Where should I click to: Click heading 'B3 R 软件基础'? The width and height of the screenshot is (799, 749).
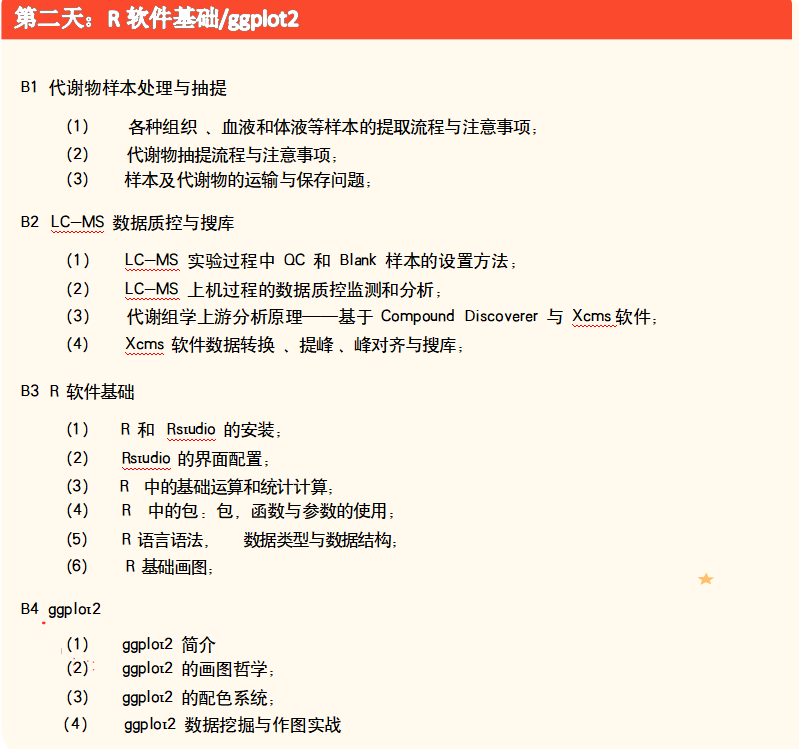click(77, 392)
